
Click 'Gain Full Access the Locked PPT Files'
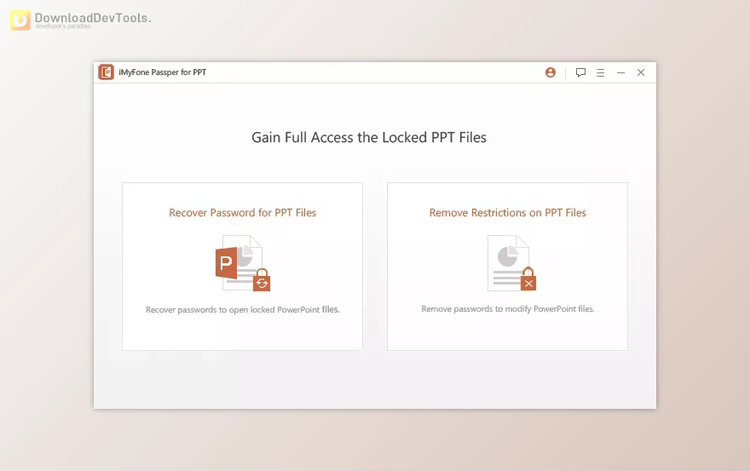point(369,138)
